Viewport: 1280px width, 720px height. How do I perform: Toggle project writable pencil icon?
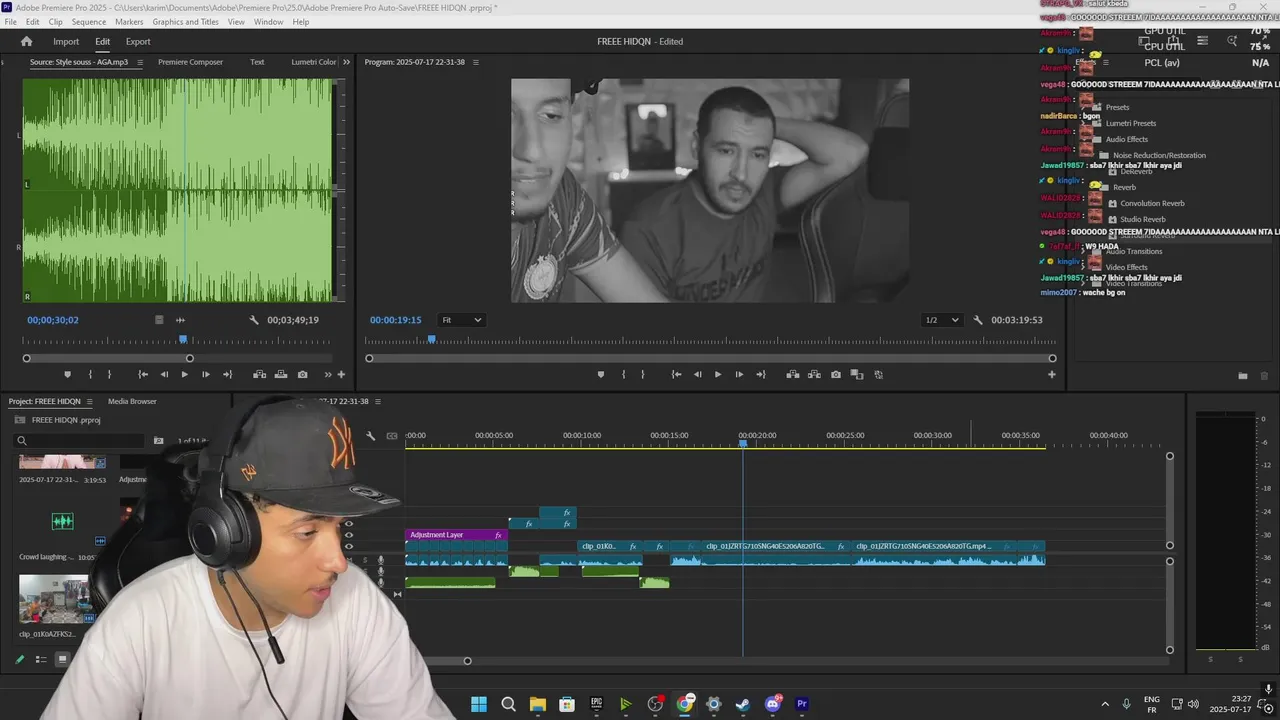point(19,659)
